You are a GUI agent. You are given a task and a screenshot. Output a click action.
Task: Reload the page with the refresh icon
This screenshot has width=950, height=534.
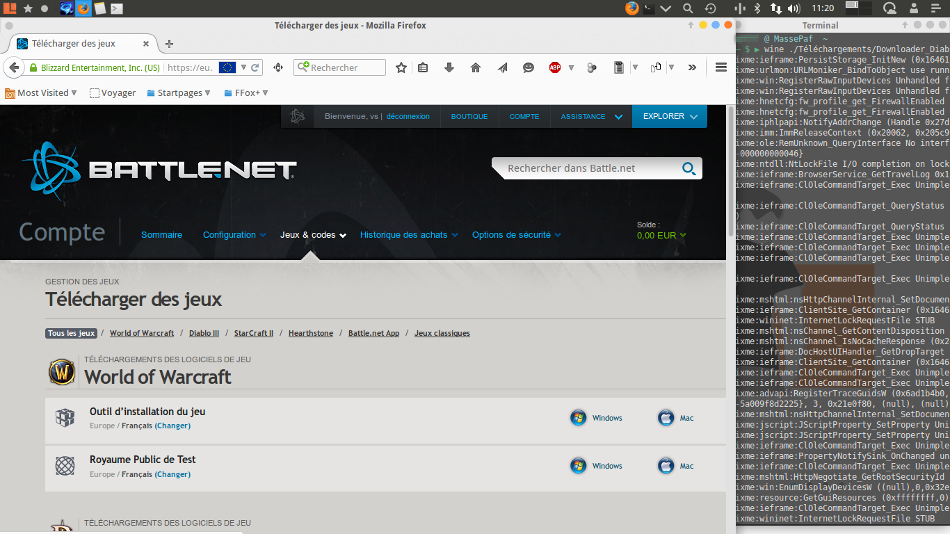click(x=256, y=67)
